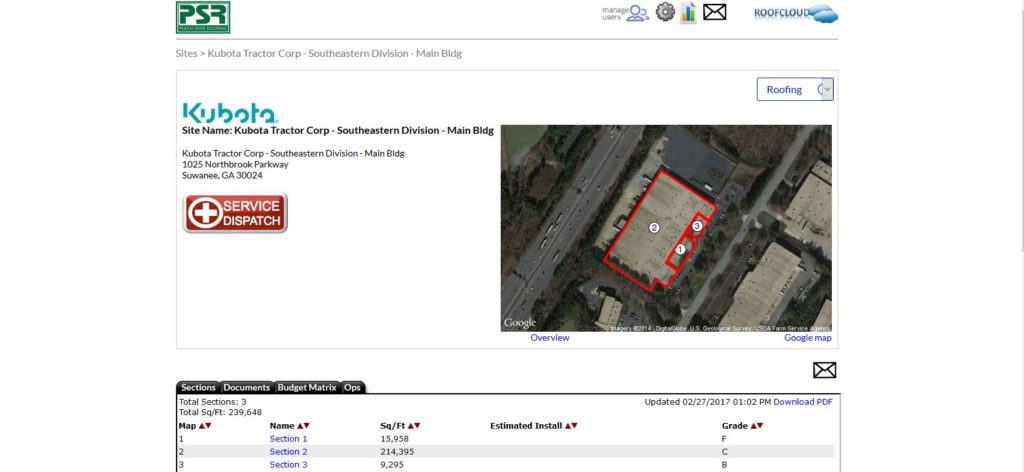
Task: Click the Download PDF link
Action: click(x=802, y=402)
